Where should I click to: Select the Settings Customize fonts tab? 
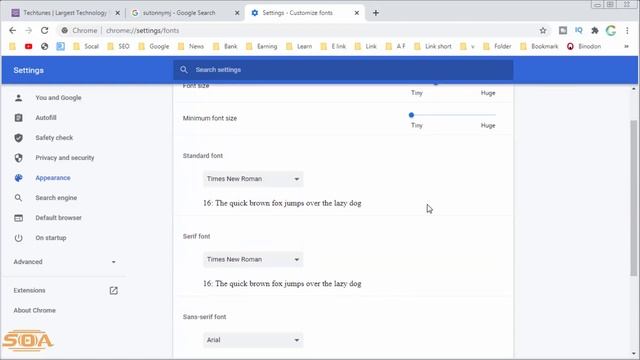tap(304, 13)
